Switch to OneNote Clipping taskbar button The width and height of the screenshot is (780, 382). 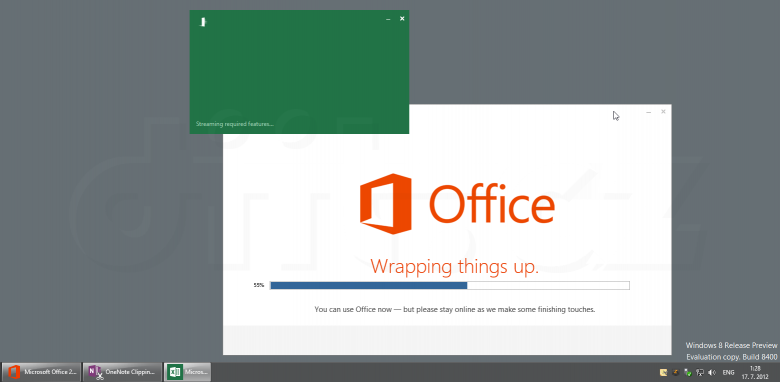point(122,372)
